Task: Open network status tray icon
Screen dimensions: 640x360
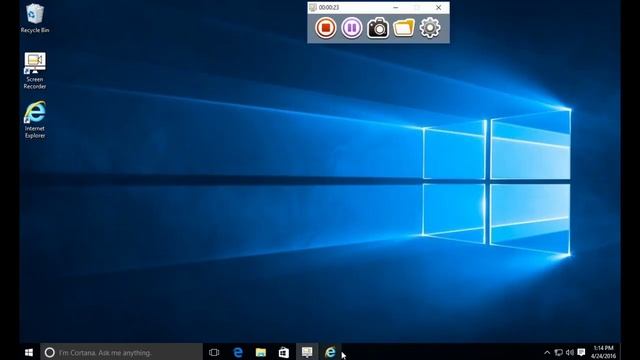Action: (x=559, y=352)
